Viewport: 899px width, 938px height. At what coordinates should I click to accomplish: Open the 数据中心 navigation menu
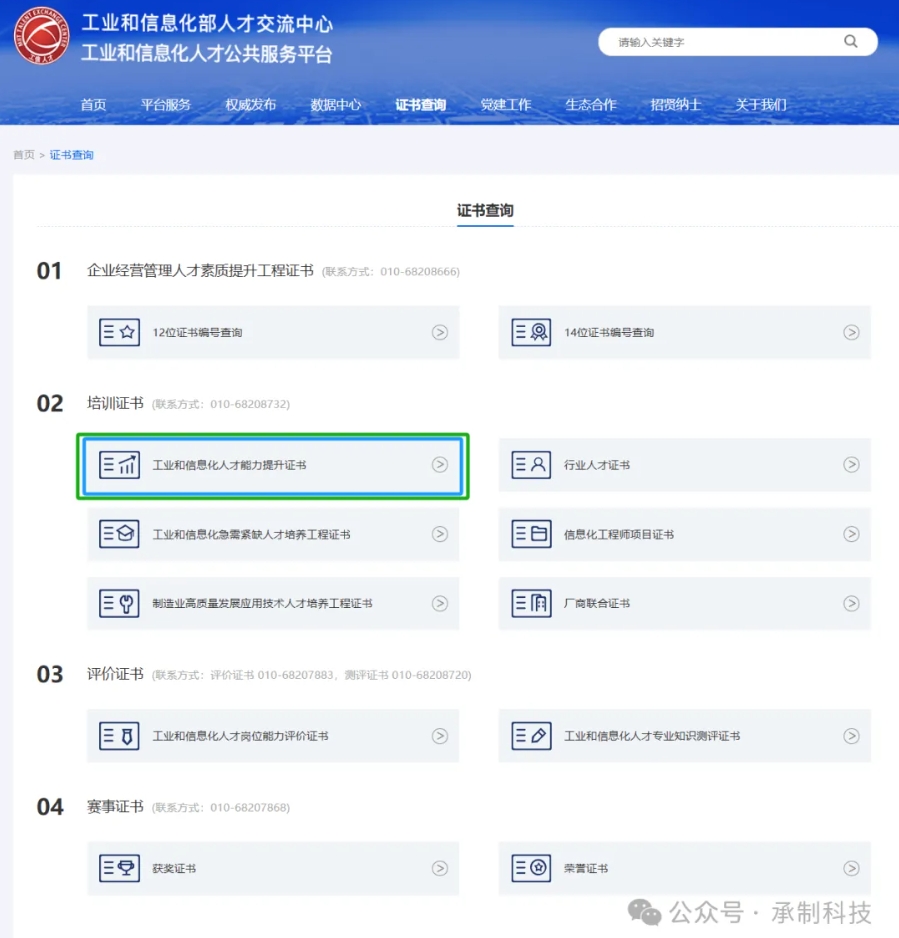pos(336,105)
